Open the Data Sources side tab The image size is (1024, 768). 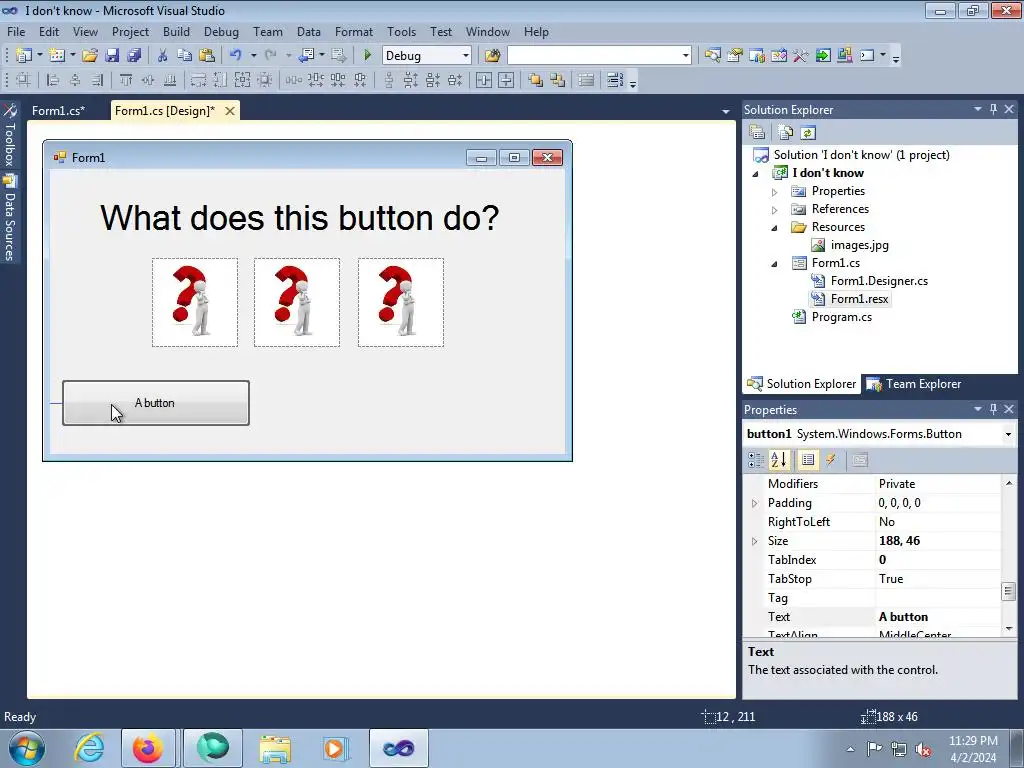[9, 218]
